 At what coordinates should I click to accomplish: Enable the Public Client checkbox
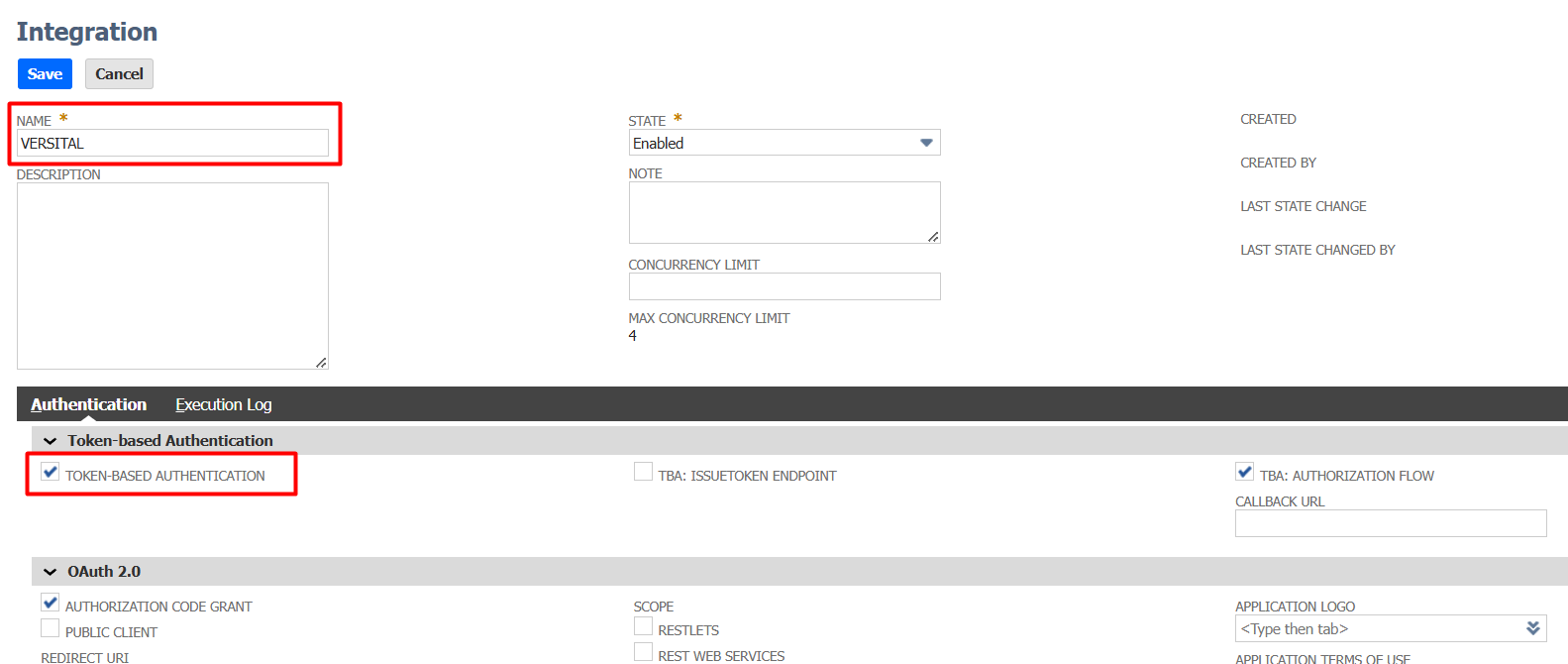[51, 629]
